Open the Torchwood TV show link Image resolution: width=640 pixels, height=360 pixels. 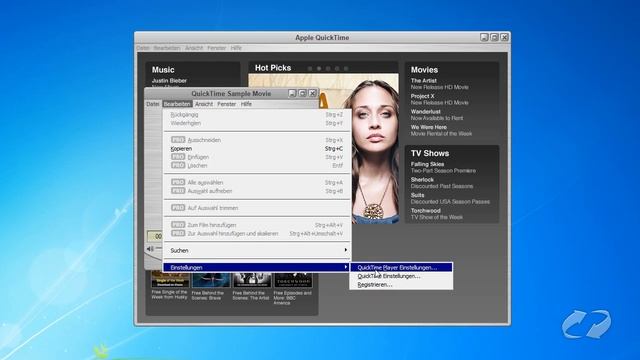pos(426,211)
